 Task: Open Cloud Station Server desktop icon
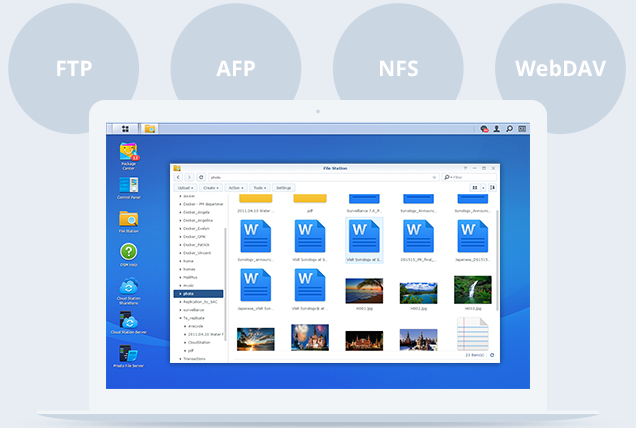click(129, 323)
